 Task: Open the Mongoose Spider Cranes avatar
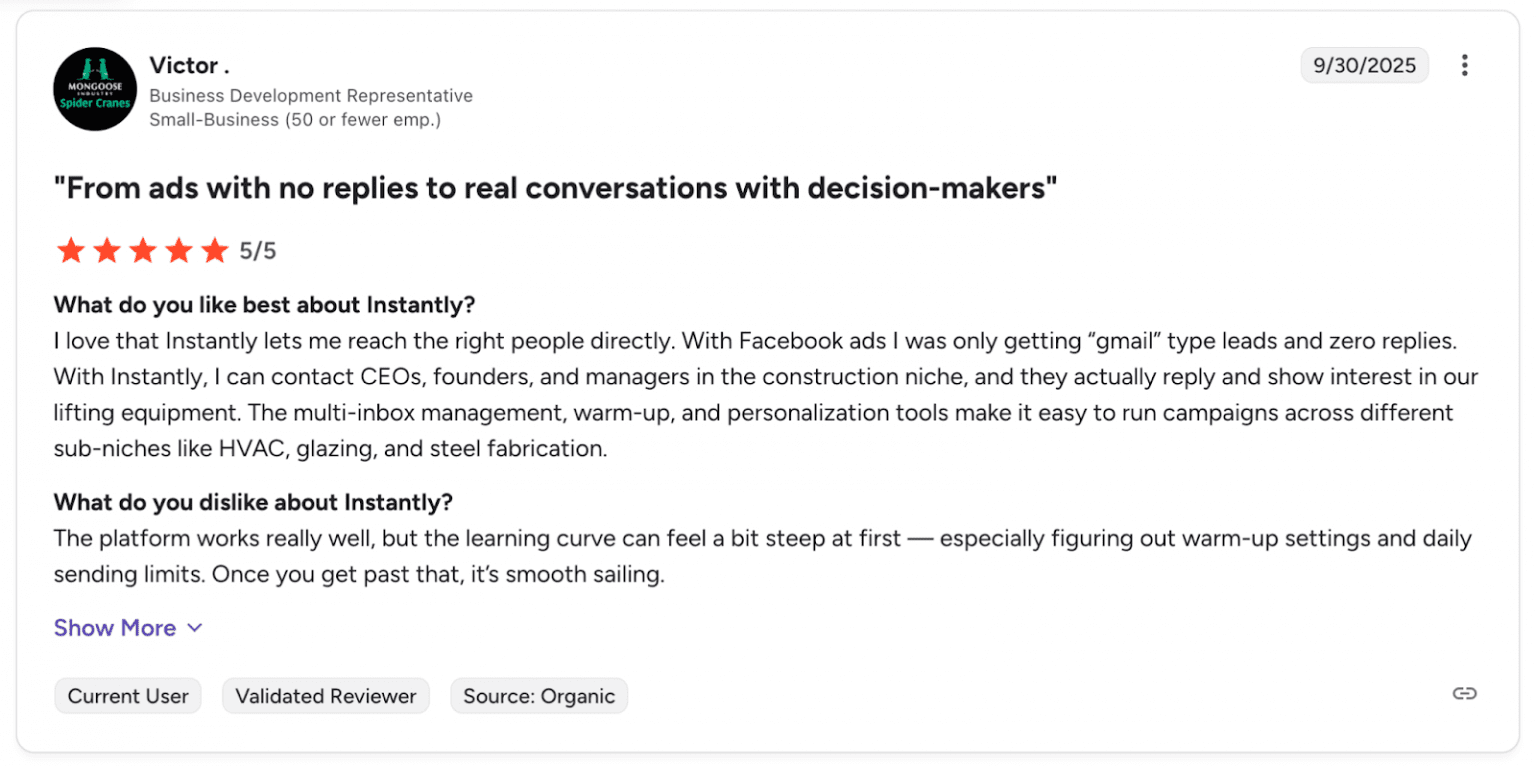click(95, 89)
